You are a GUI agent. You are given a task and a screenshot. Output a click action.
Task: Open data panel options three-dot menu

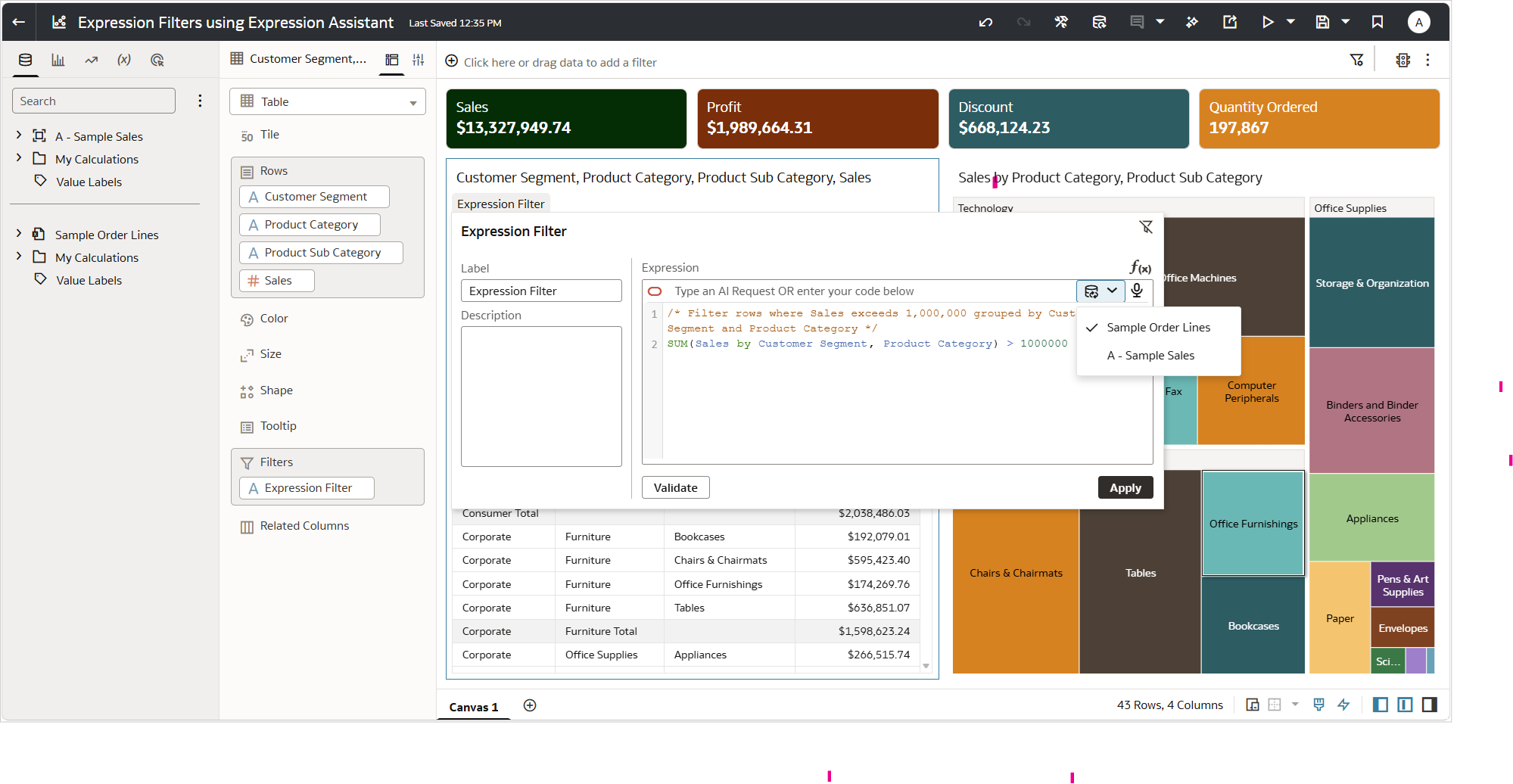(x=200, y=101)
